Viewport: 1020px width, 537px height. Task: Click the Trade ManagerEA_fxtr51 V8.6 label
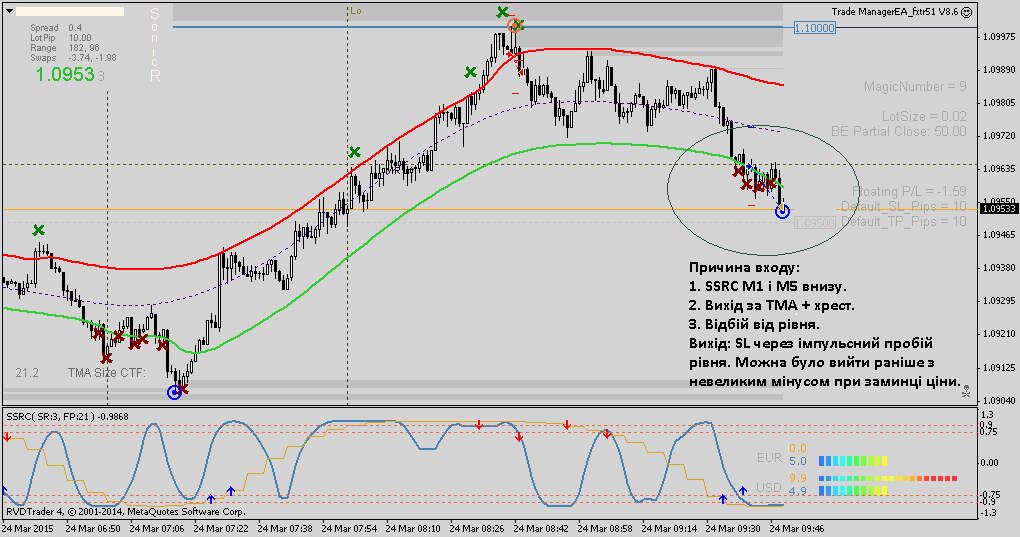(894, 12)
